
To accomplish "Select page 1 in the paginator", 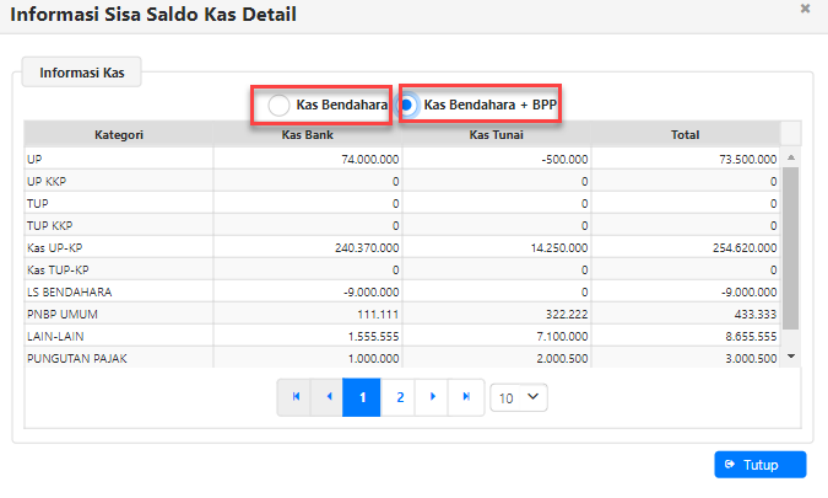I will [x=362, y=397].
